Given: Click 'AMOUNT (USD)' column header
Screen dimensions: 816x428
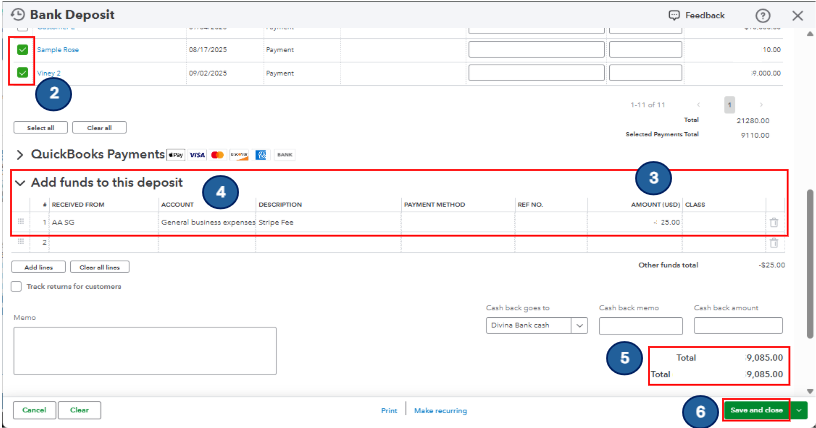Looking at the screenshot, I should 655,205.
